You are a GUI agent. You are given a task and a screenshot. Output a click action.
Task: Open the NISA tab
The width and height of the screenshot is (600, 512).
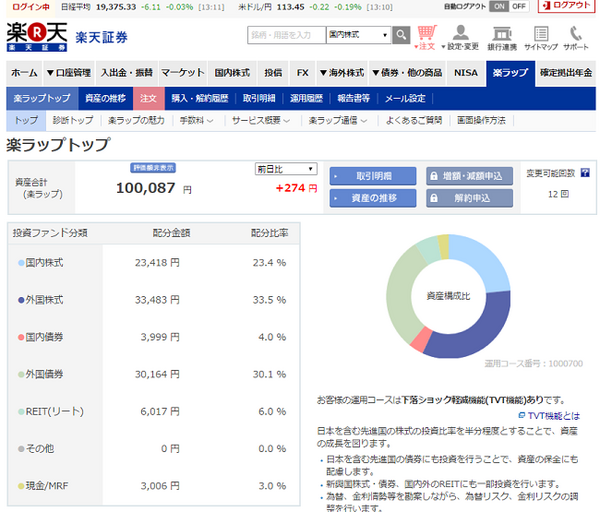(x=466, y=73)
